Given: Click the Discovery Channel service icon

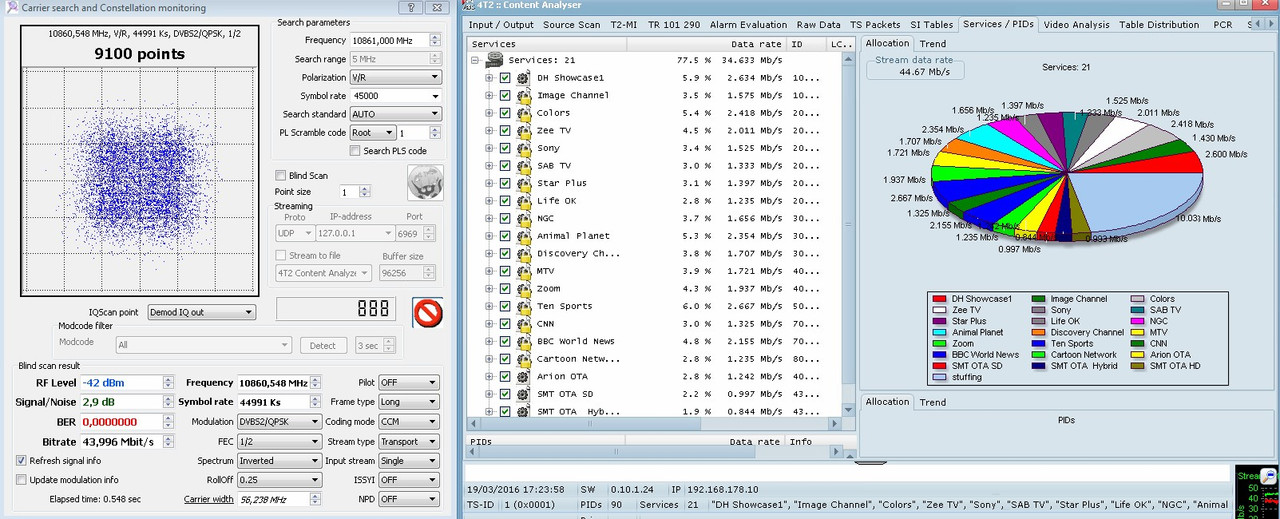Looking at the screenshot, I should (x=523, y=253).
